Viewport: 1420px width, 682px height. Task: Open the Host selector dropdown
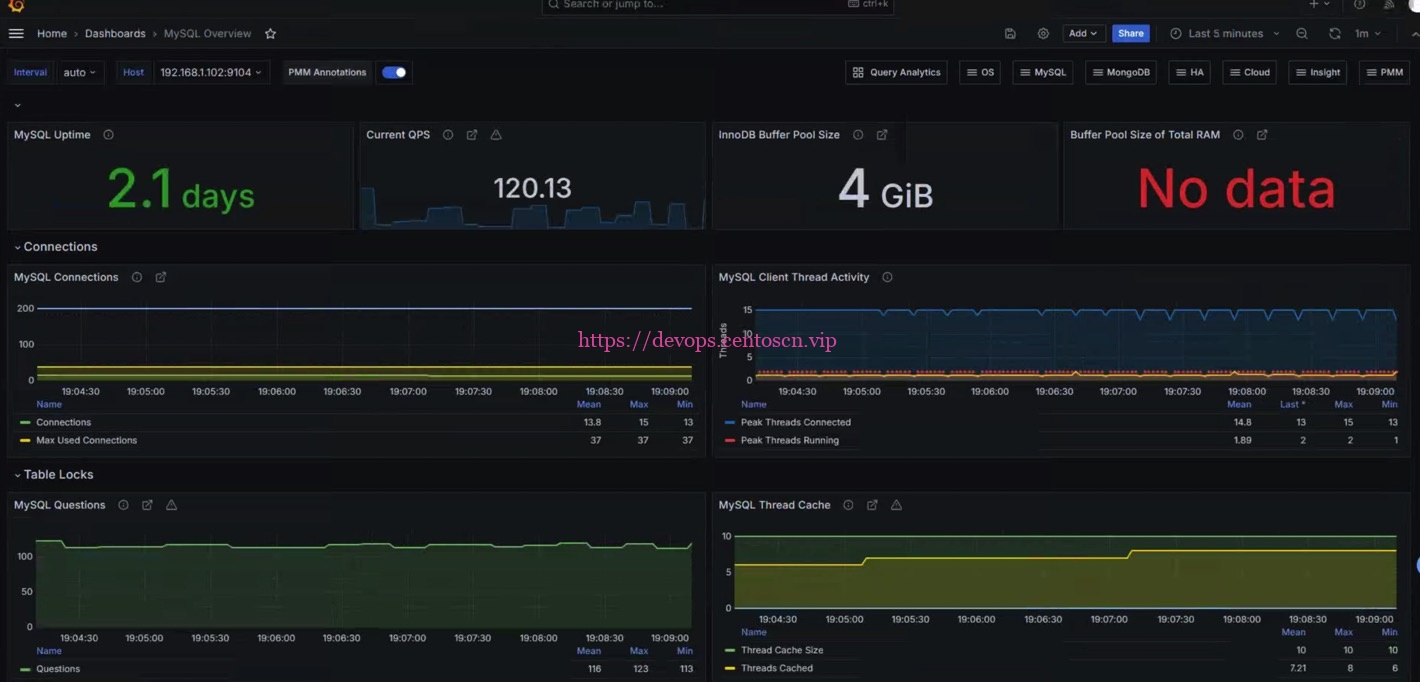211,72
